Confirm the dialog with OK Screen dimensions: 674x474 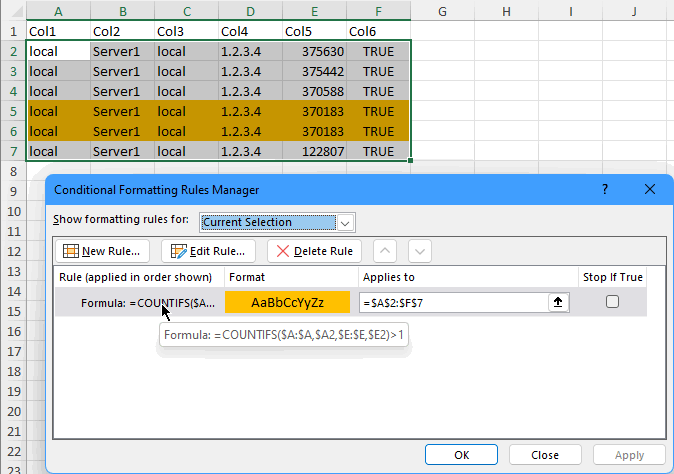461,455
